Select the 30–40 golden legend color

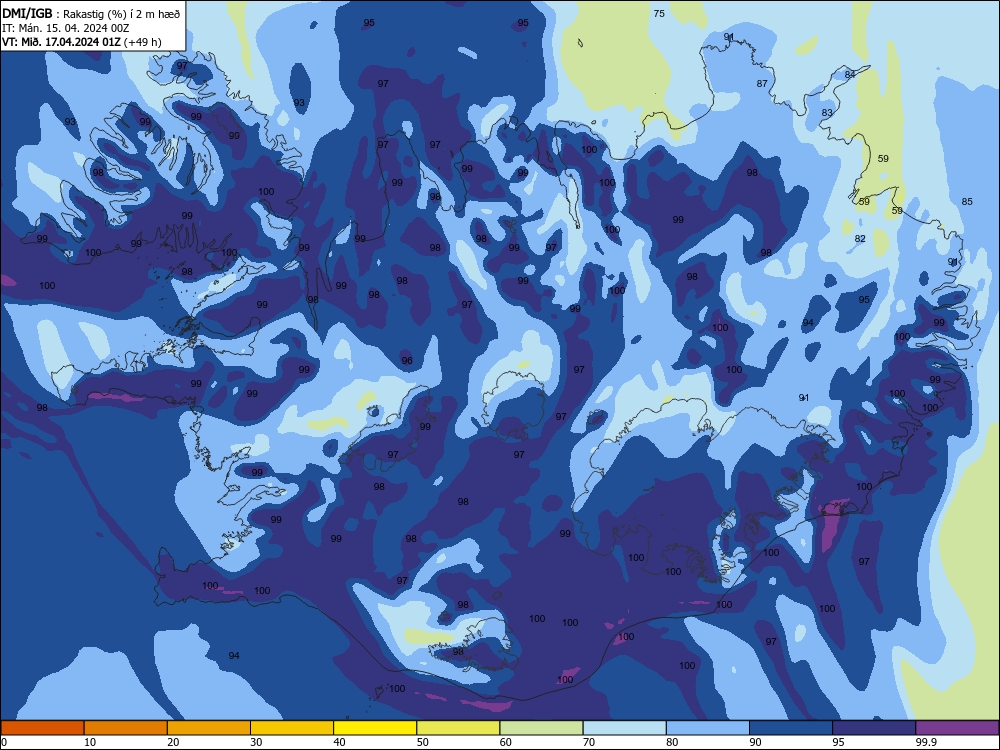pyautogui.click(x=292, y=728)
